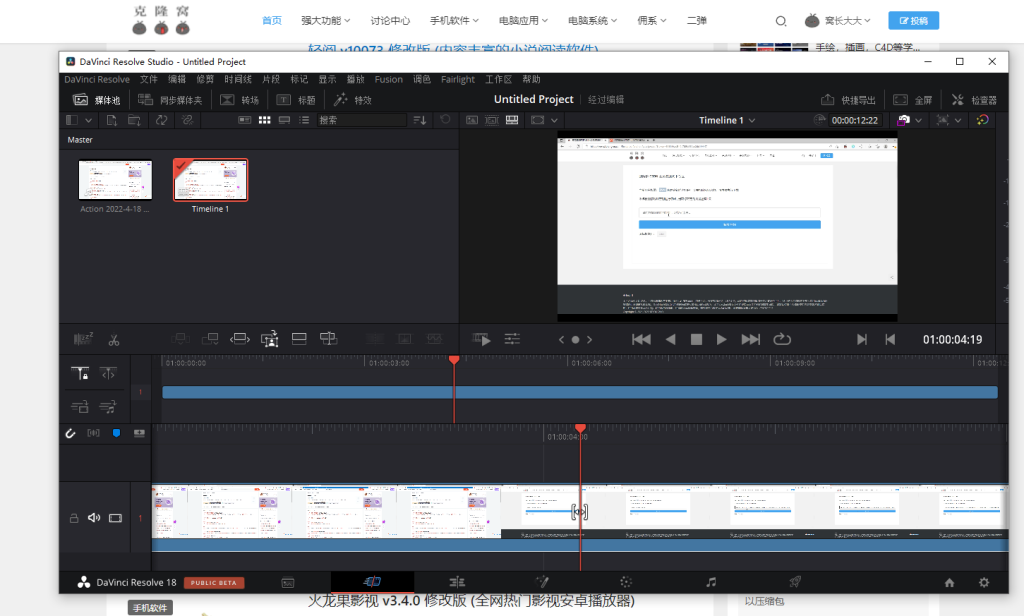This screenshot has height=616, width=1024.
Task: Switch media pool to metadata view
Action: pyautogui.click(x=244, y=120)
